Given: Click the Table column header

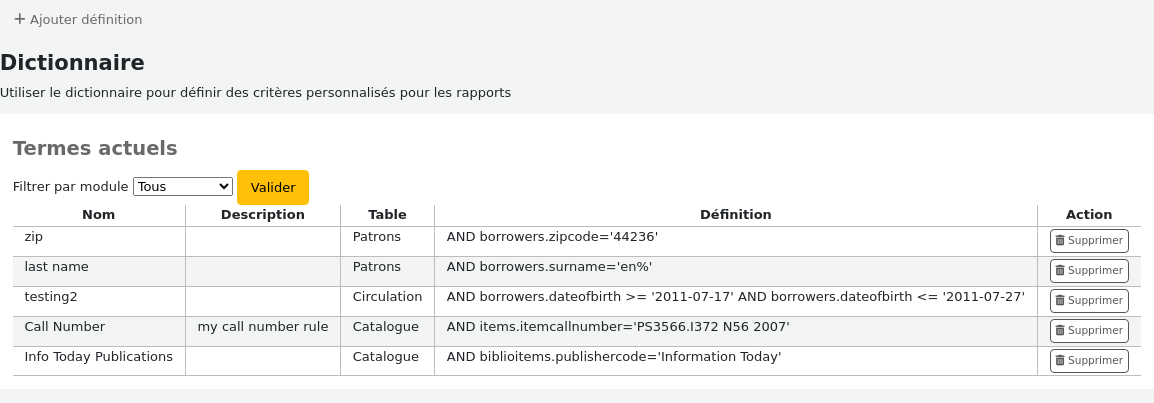Looking at the screenshot, I should (387, 215).
